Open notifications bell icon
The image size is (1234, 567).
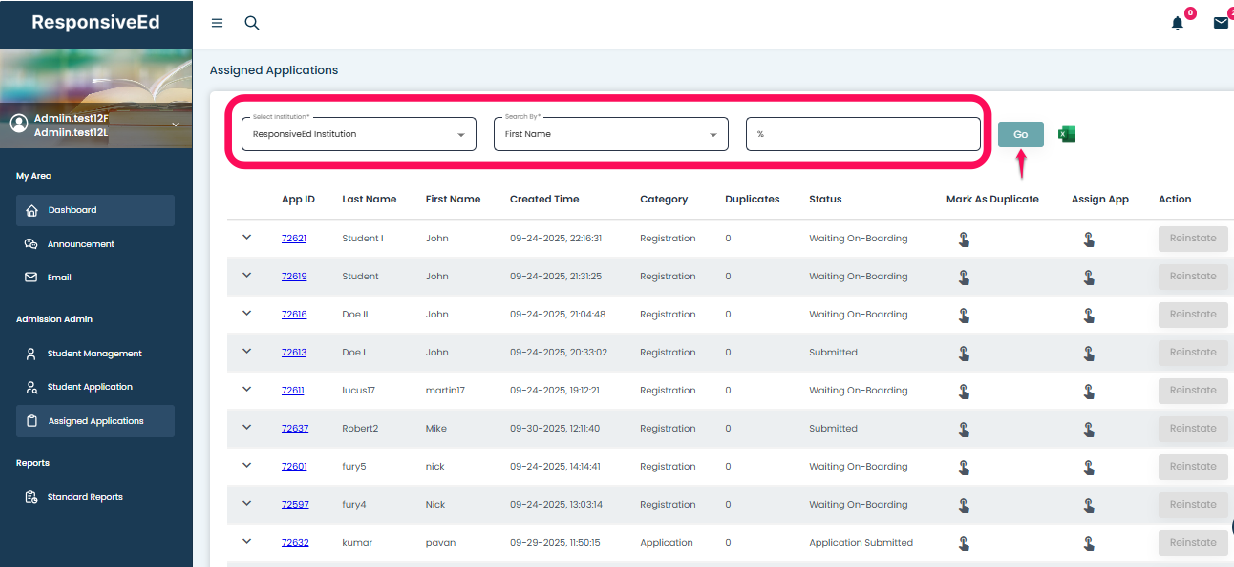coord(1177,23)
